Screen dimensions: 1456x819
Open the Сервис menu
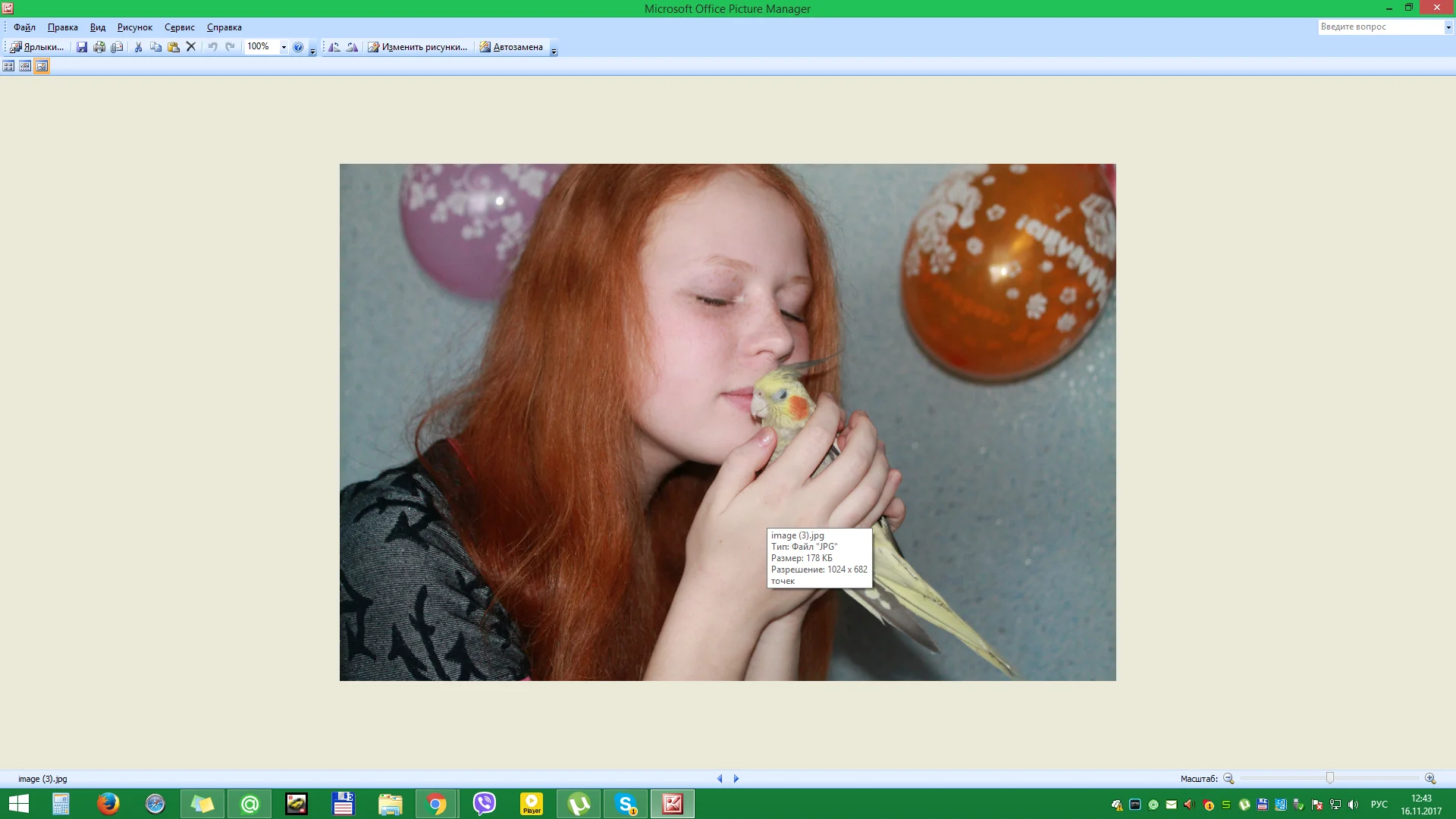click(179, 27)
